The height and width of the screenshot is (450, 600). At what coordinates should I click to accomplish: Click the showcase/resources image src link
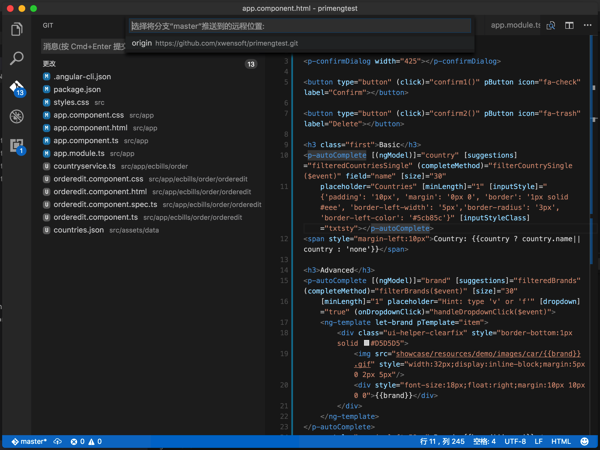[488, 354]
